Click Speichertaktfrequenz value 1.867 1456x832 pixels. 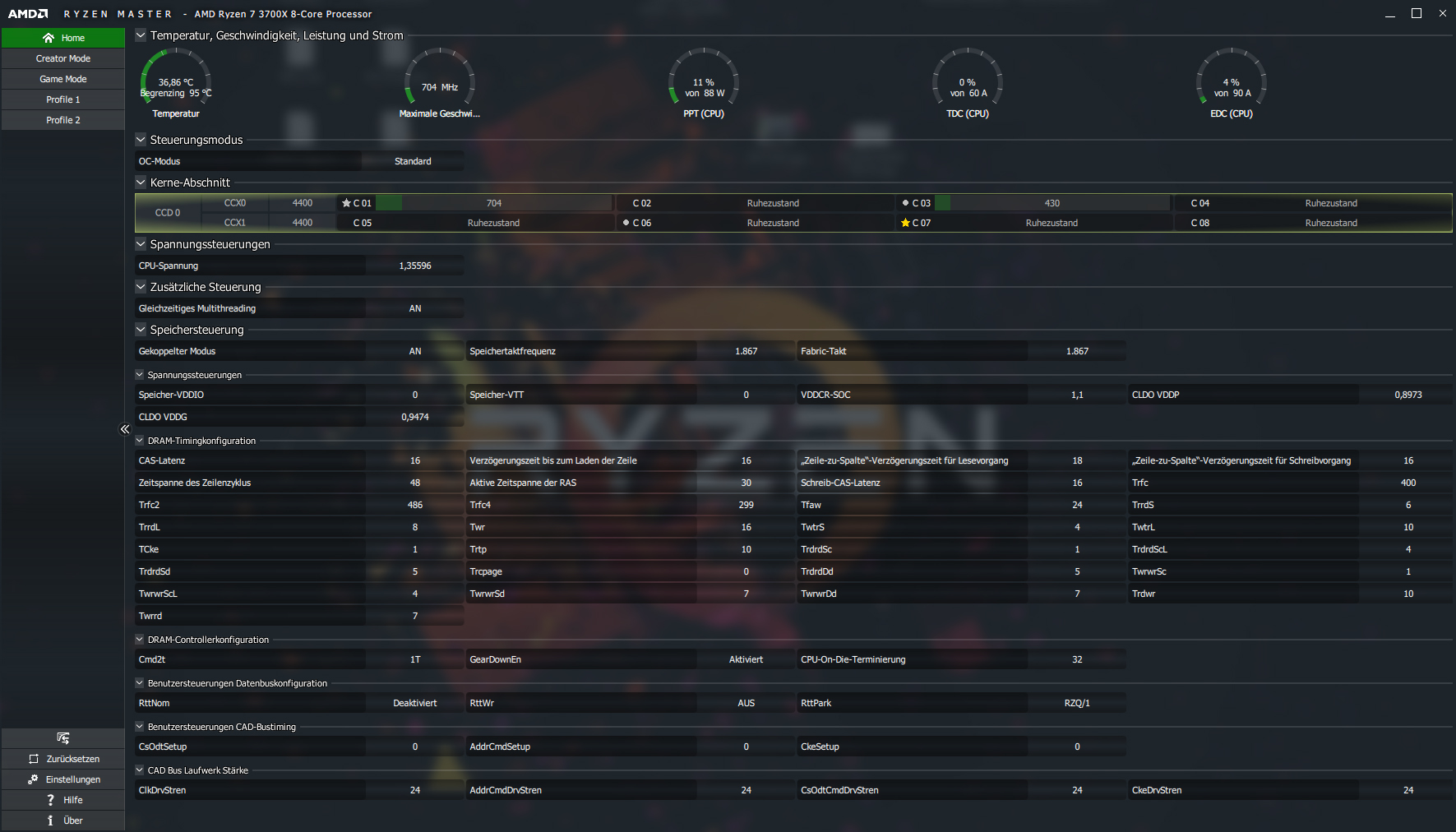click(746, 351)
